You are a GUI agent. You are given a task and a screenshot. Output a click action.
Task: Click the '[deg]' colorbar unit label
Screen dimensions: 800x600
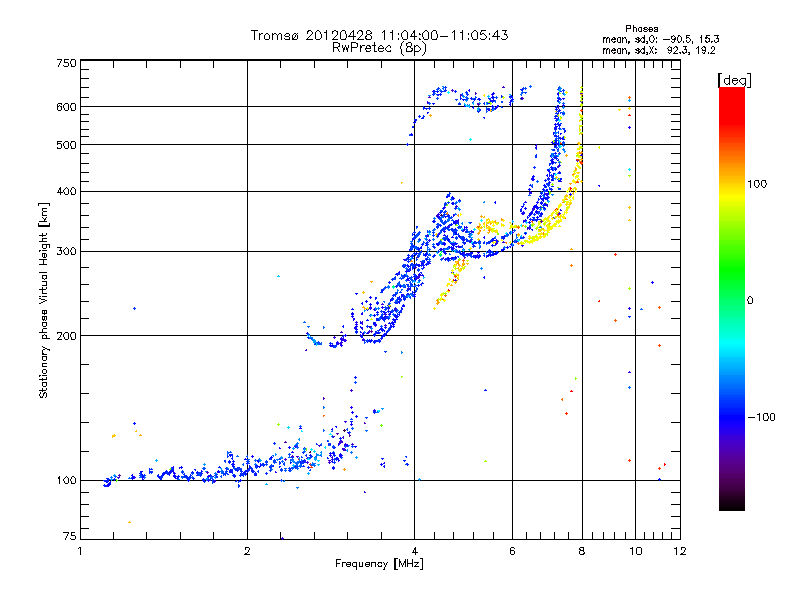tap(734, 80)
